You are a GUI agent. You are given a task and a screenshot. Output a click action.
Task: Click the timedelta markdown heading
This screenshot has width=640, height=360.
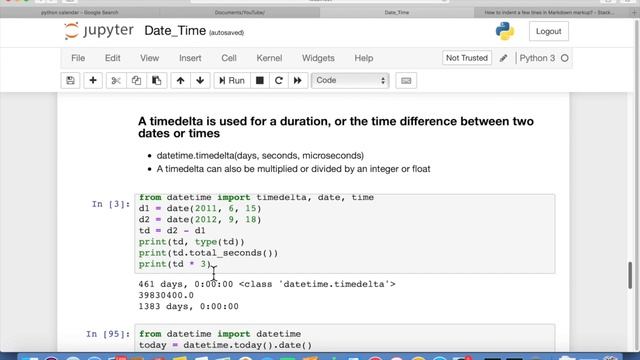coord(336,127)
